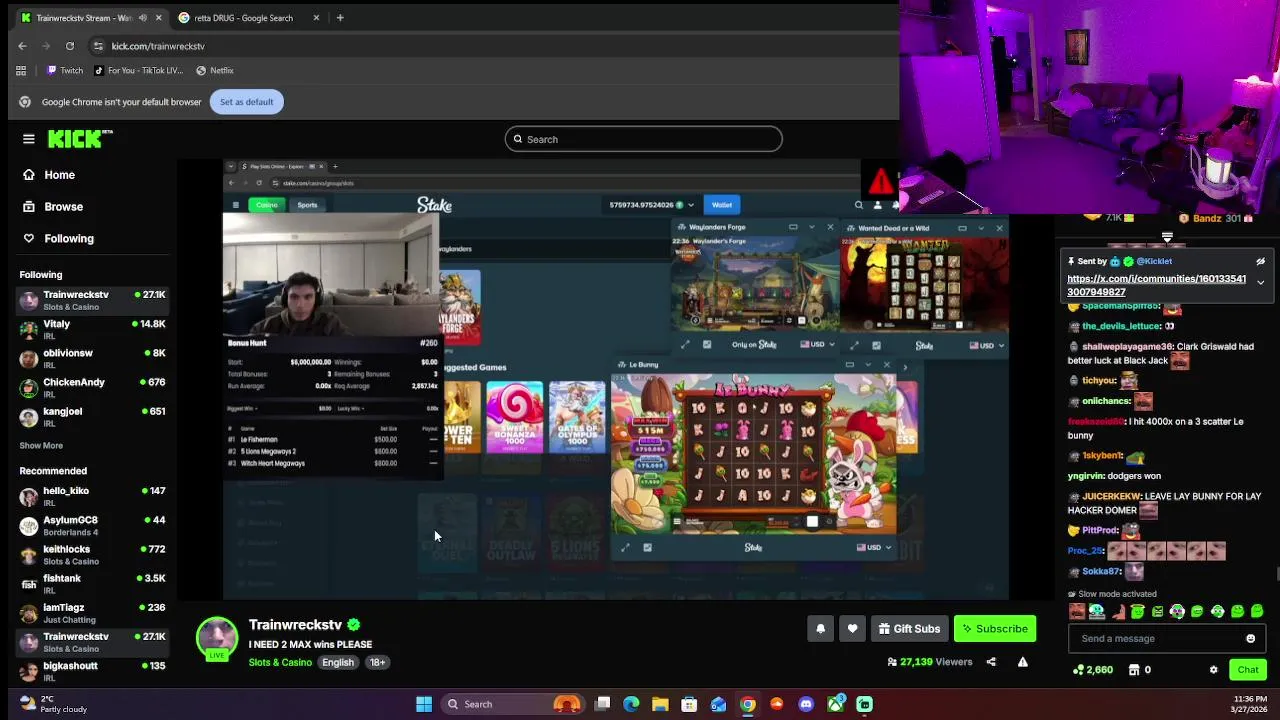Viewport: 1280px width, 720px height.
Task: Collapse the chat leaderboard handle
Action: coord(1167,238)
